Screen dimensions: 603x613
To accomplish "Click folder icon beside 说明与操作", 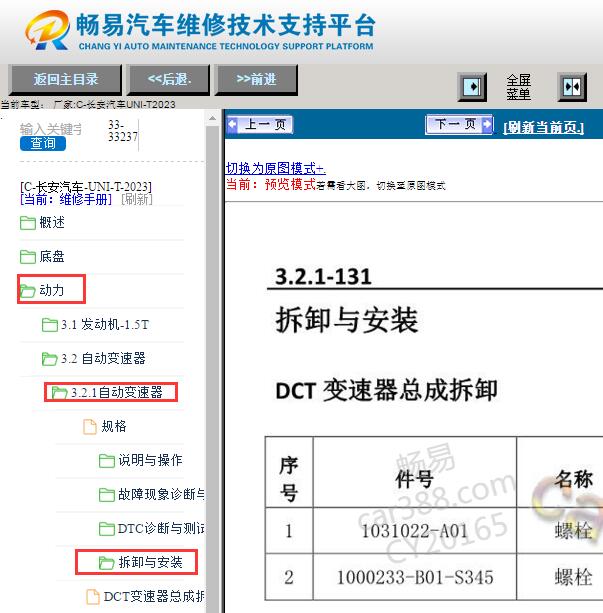I will coord(107,461).
